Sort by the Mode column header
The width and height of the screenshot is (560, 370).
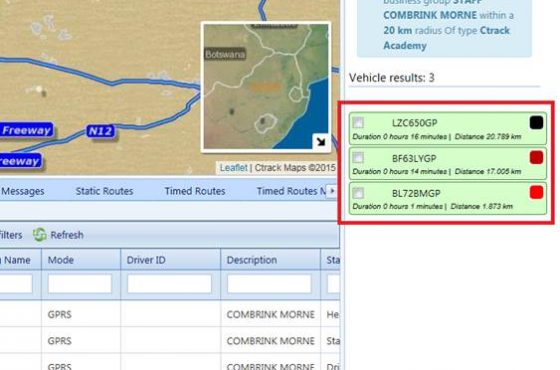coord(81,260)
